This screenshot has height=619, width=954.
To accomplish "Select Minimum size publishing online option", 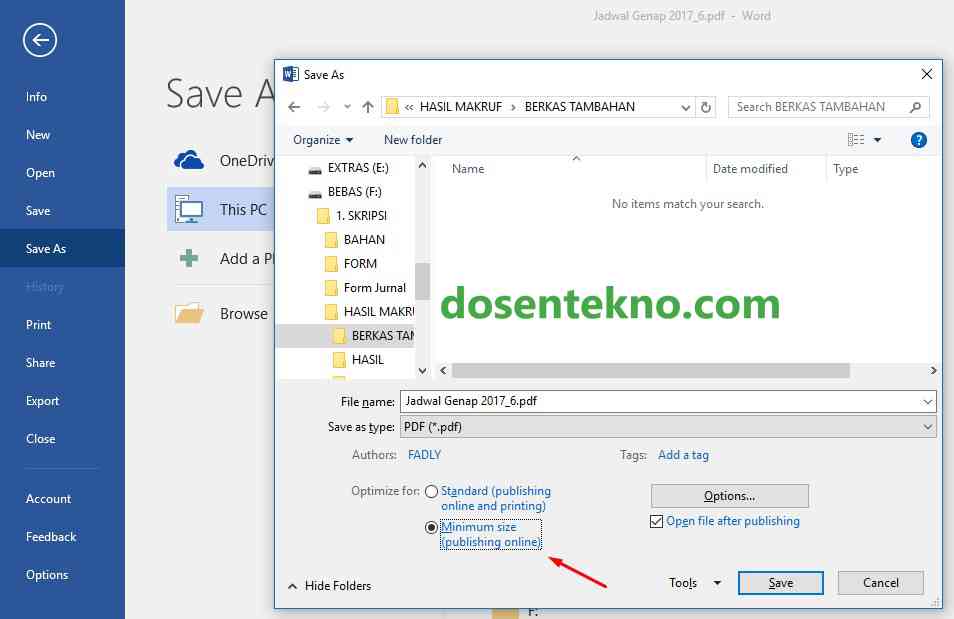I will coord(431,527).
